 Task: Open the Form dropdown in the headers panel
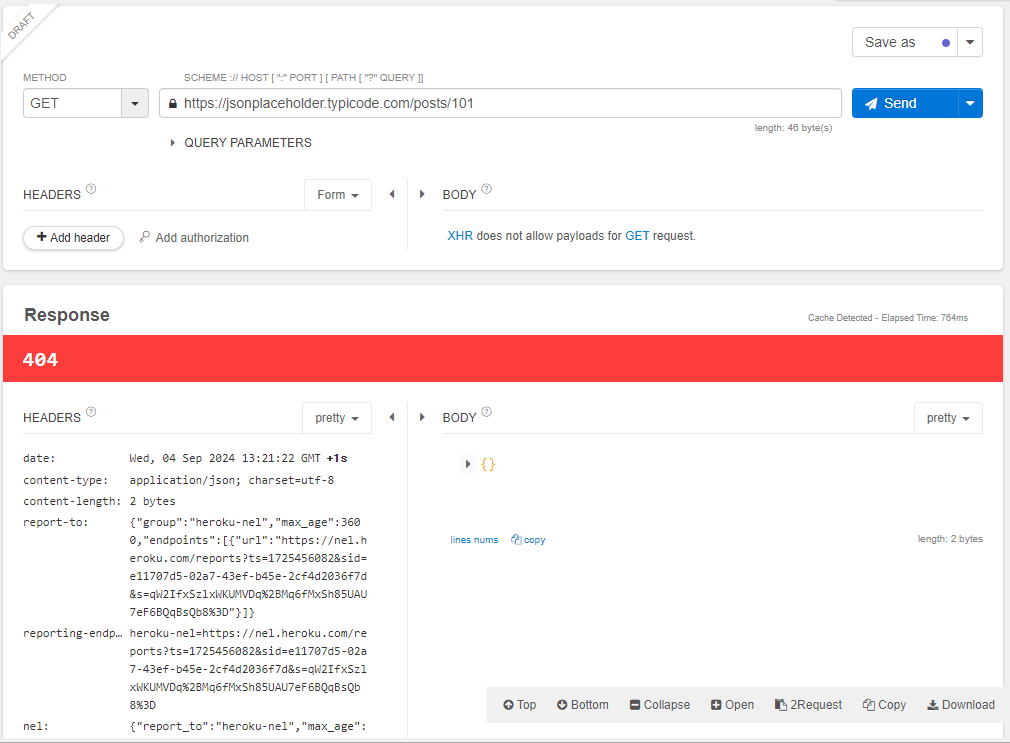pos(337,194)
